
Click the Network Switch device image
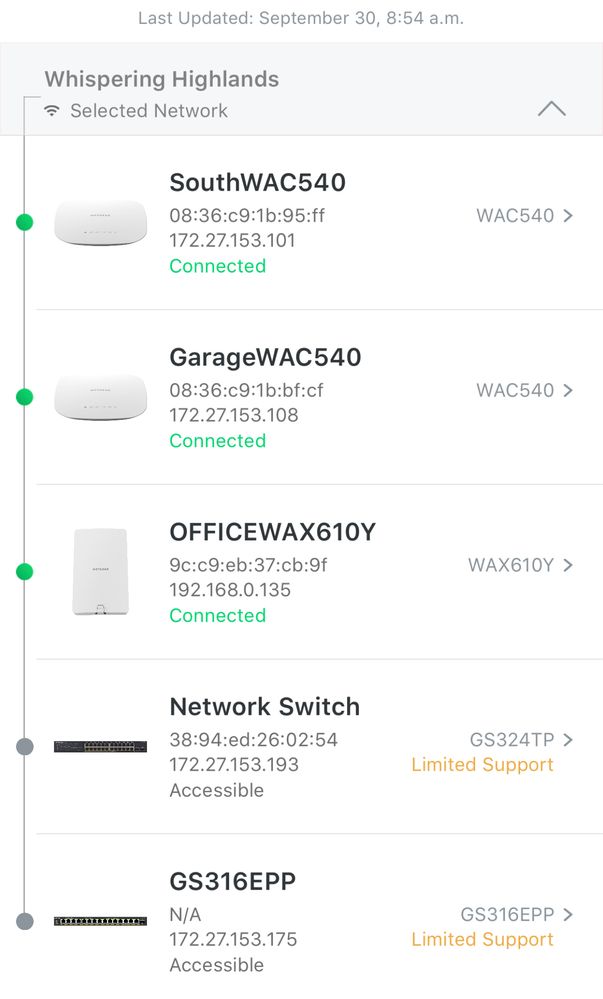pyautogui.click(x=100, y=746)
